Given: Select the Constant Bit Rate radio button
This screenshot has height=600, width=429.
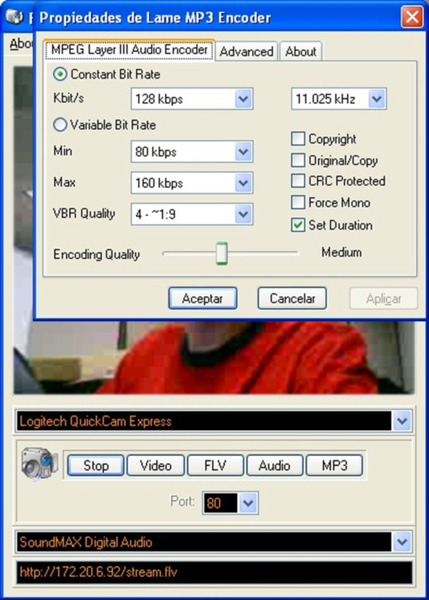Looking at the screenshot, I should pos(60,74).
